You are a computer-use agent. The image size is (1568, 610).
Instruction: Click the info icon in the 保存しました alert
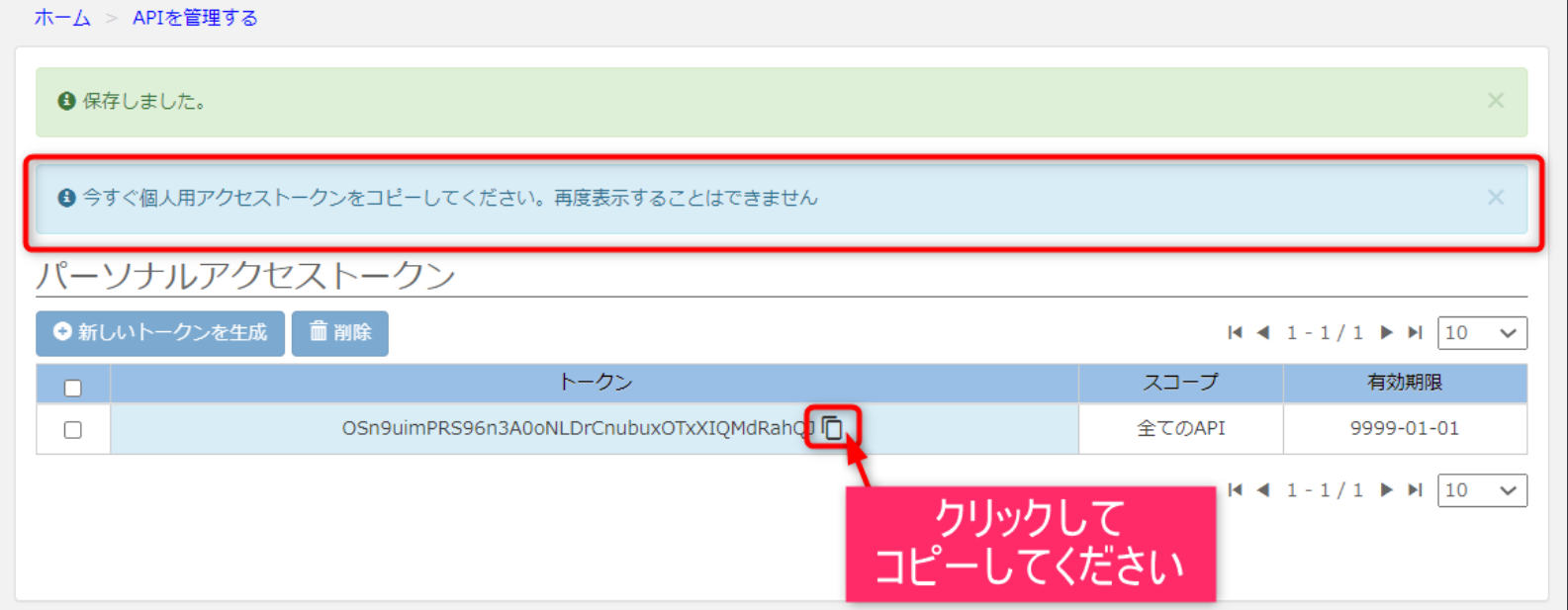click(x=66, y=101)
